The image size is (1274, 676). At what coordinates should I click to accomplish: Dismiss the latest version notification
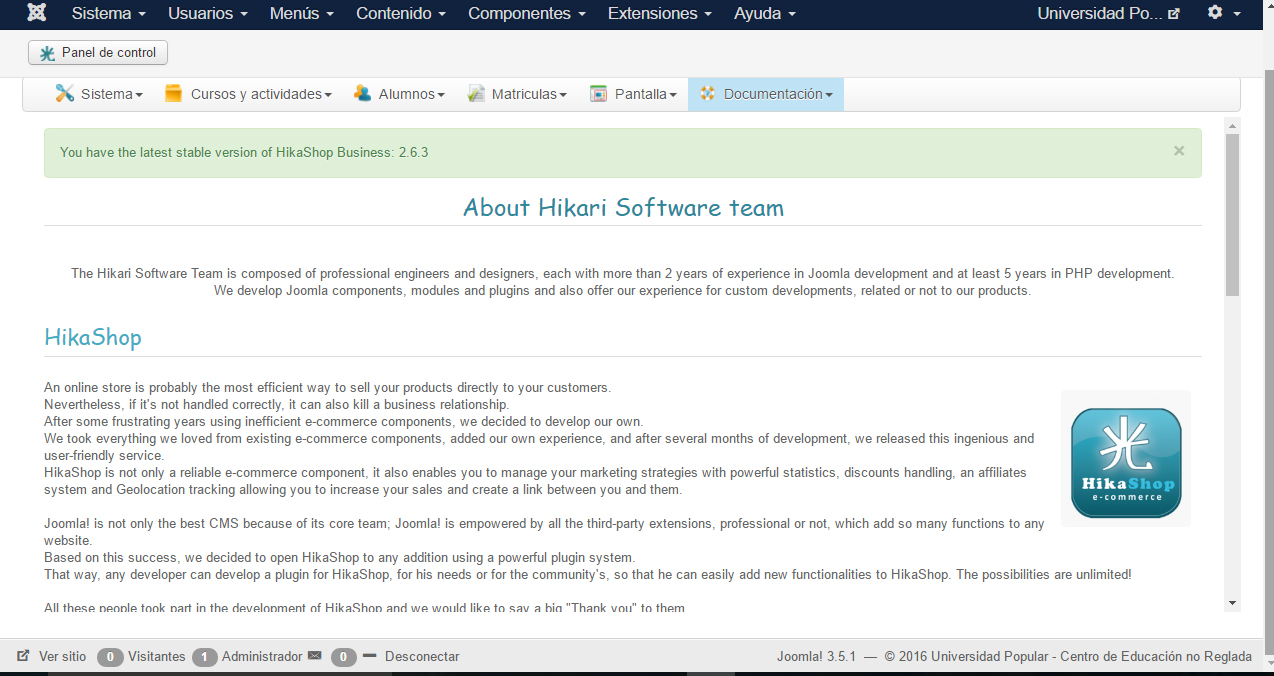click(x=1179, y=151)
